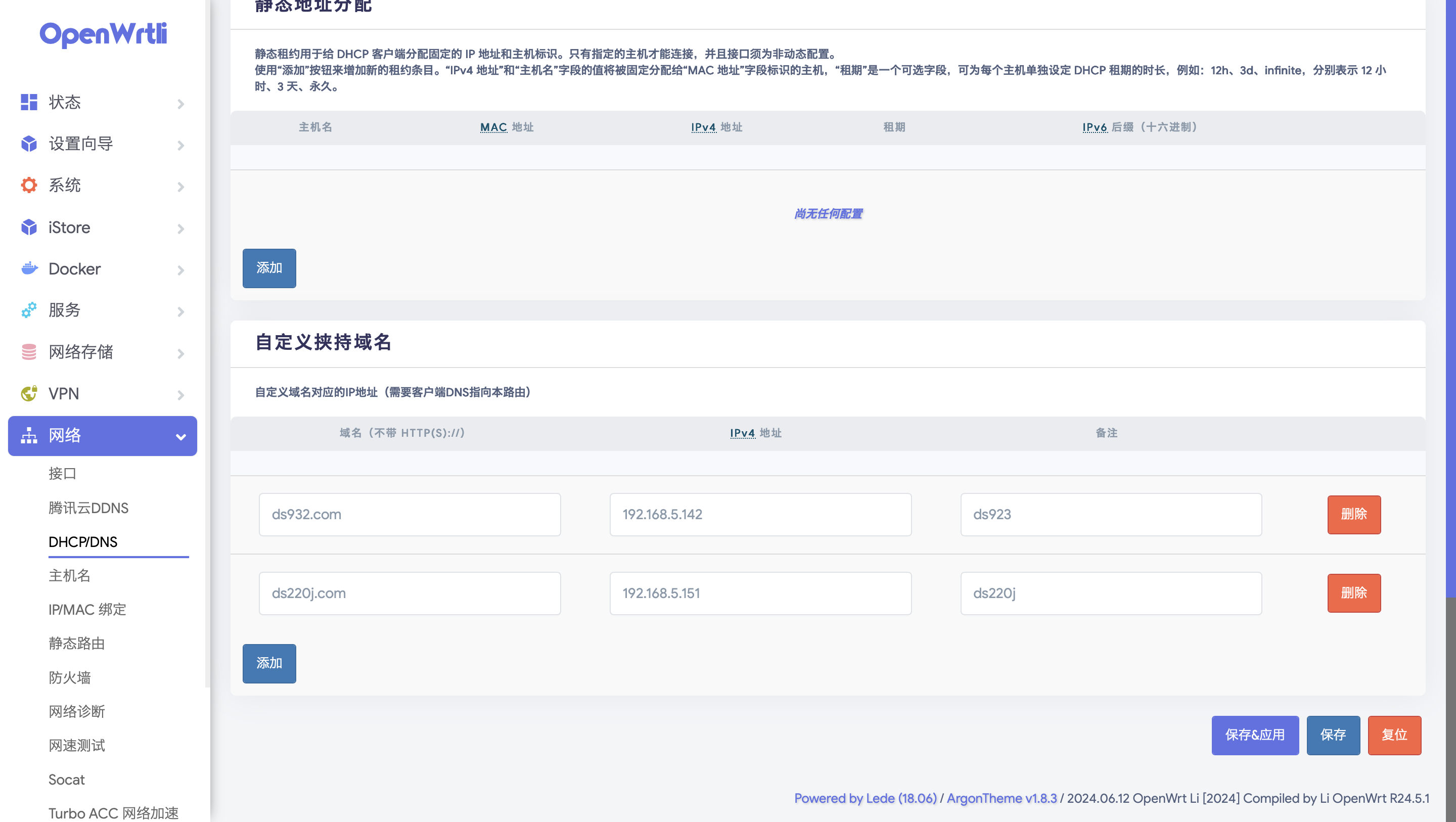Click the ds220j.com domain input field

point(409,593)
